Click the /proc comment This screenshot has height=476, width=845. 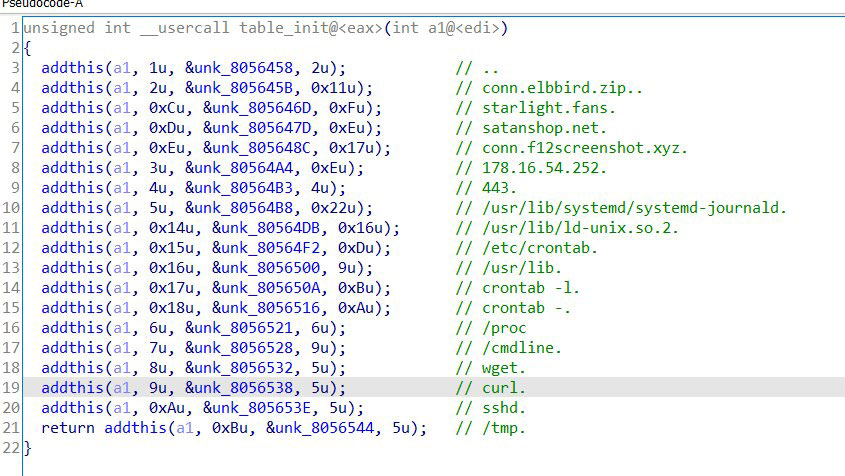(503, 328)
